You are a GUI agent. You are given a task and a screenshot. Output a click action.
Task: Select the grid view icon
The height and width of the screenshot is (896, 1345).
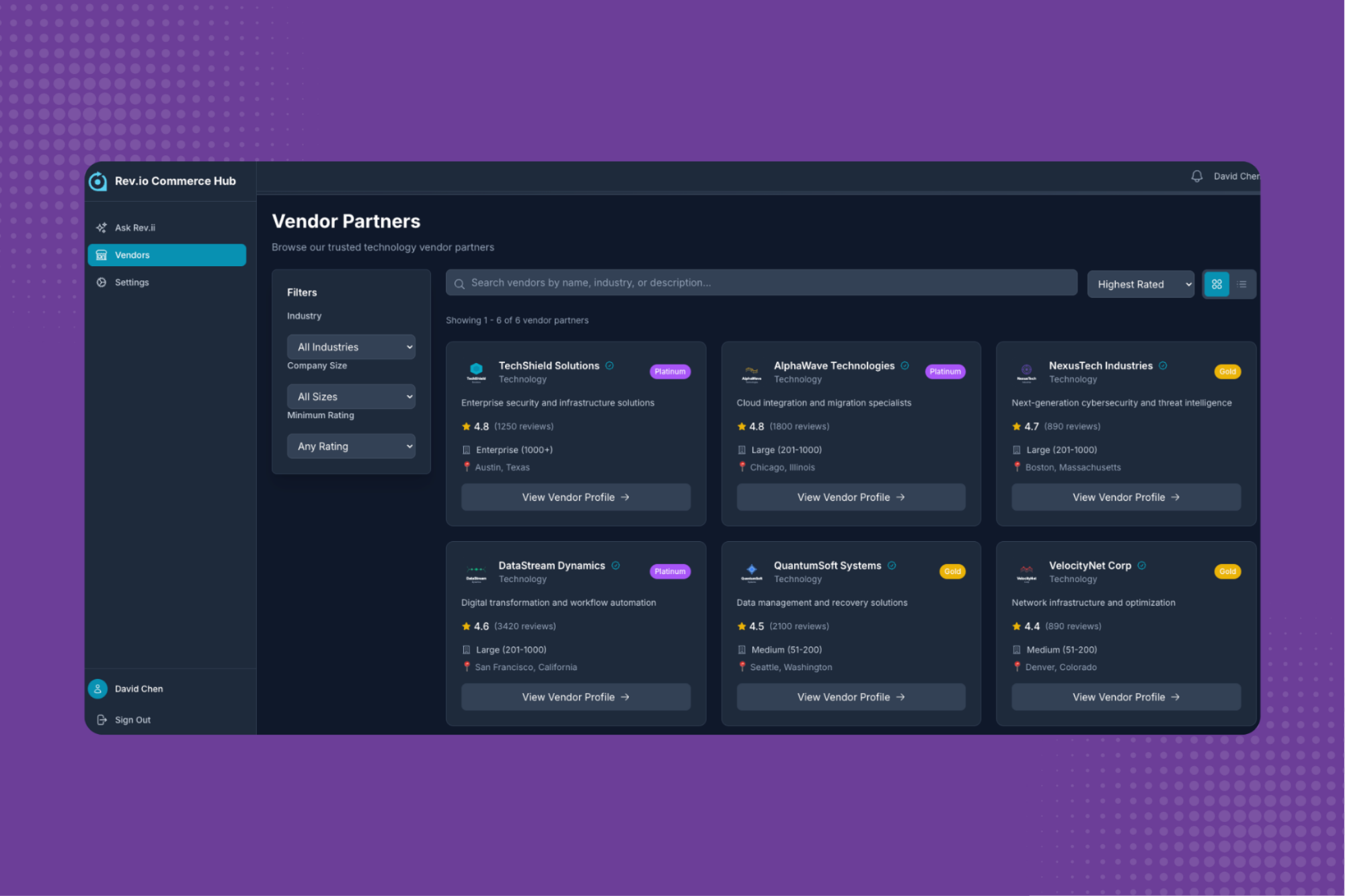pyautogui.click(x=1216, y=284)
